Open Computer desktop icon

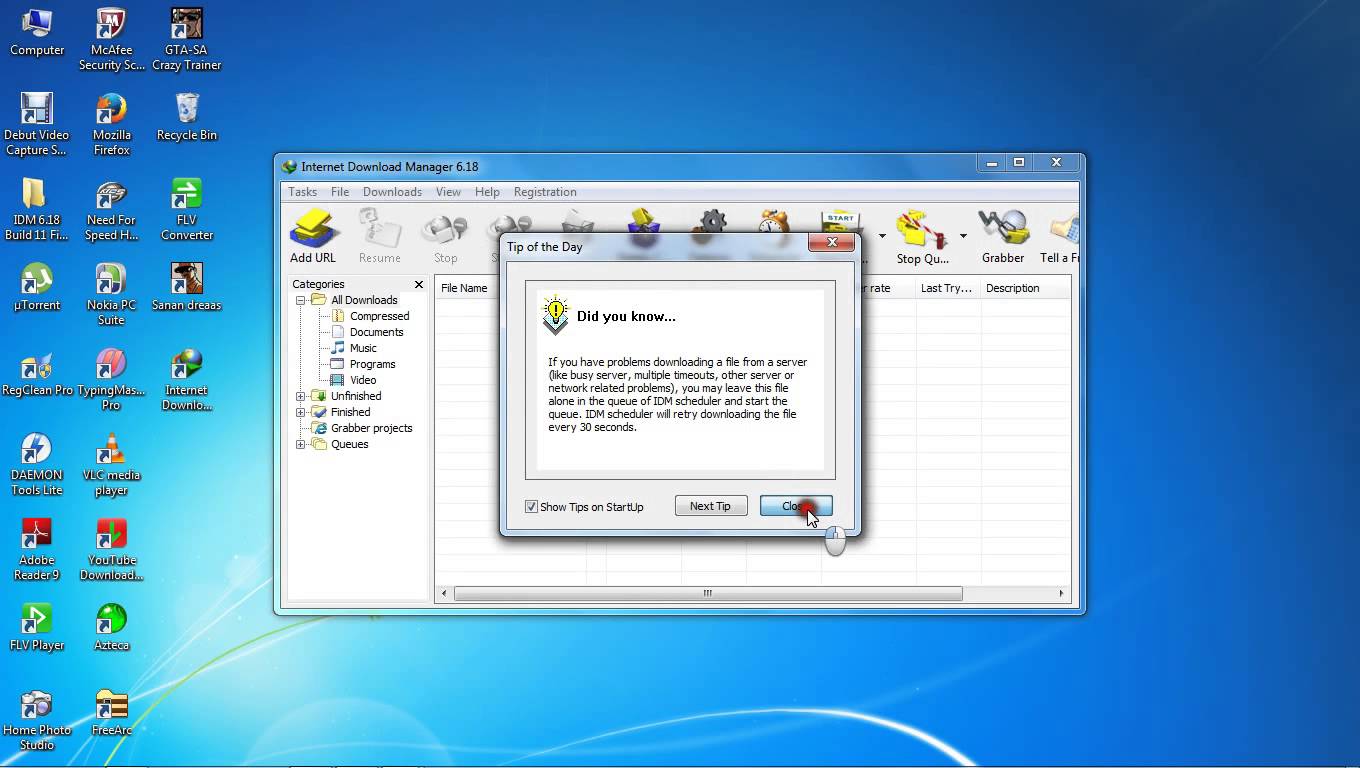tap(37, 33)
